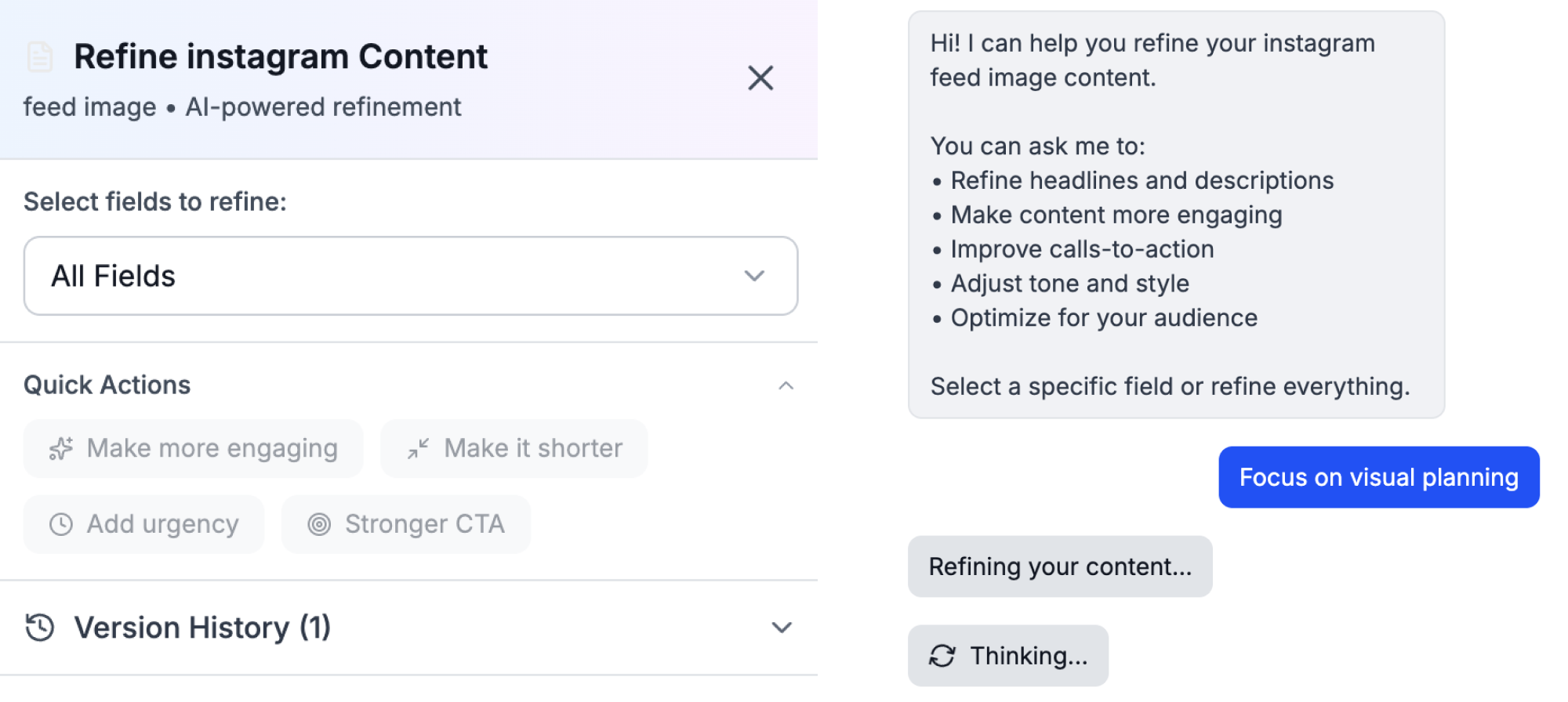Viewport: 1568px width, 702px height.
Task: Click the clock icon on Add urgency
Action: tap(60, 524)
